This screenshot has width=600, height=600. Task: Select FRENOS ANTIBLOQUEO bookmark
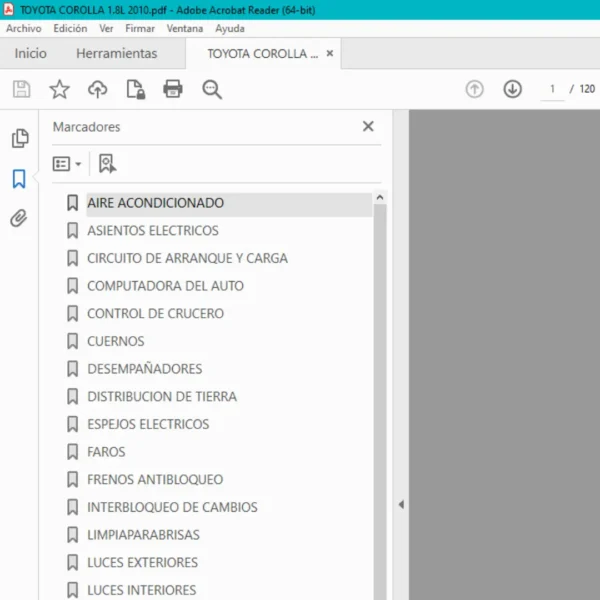pyautogui.click(x=155, y=480)
